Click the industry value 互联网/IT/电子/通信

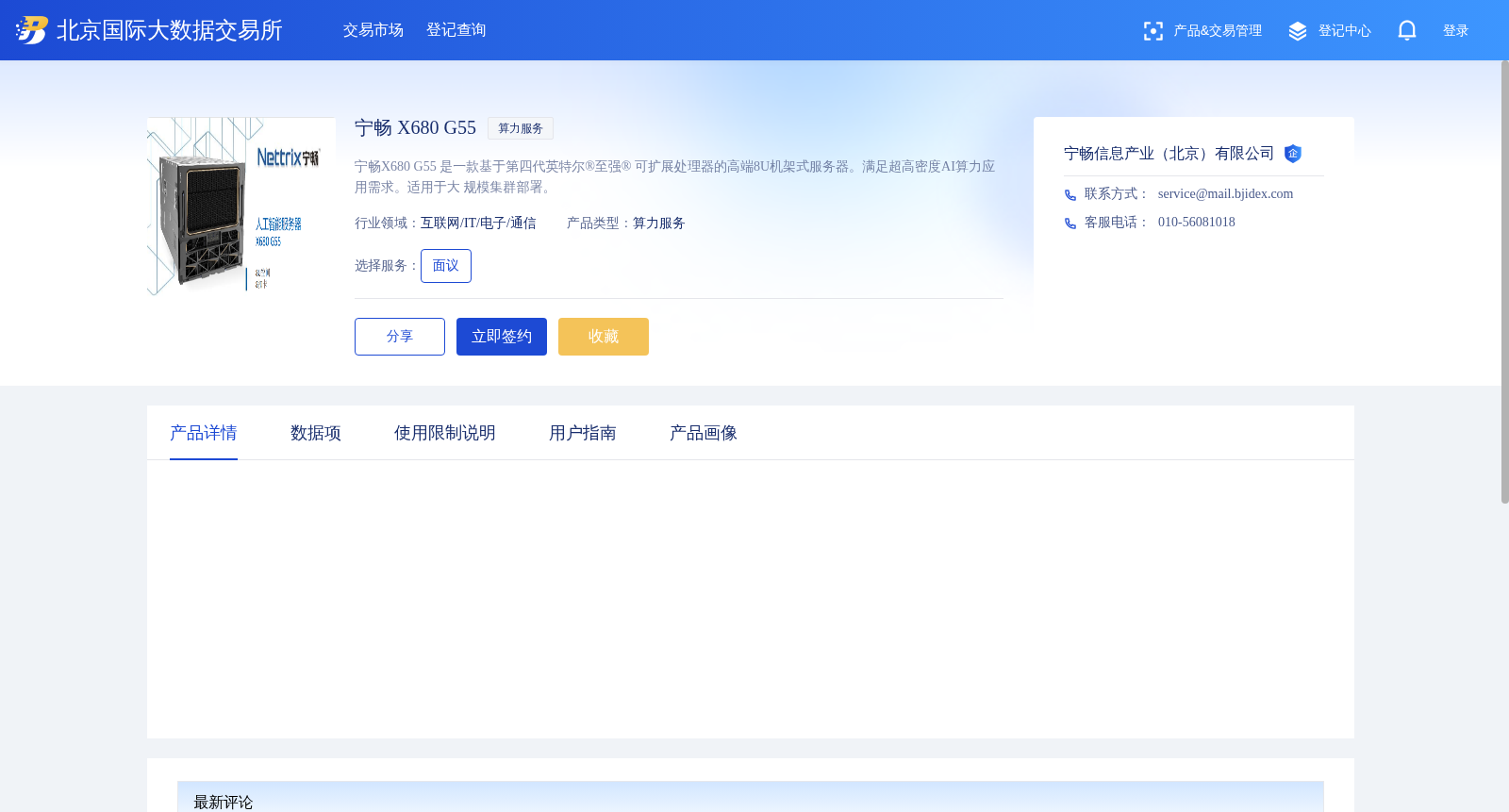pos(478,224)
